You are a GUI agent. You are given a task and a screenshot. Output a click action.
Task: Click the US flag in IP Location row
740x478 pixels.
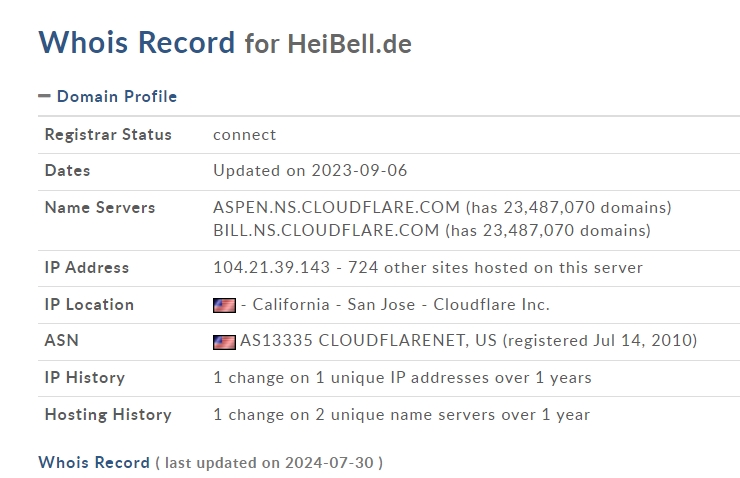[224, 305]
